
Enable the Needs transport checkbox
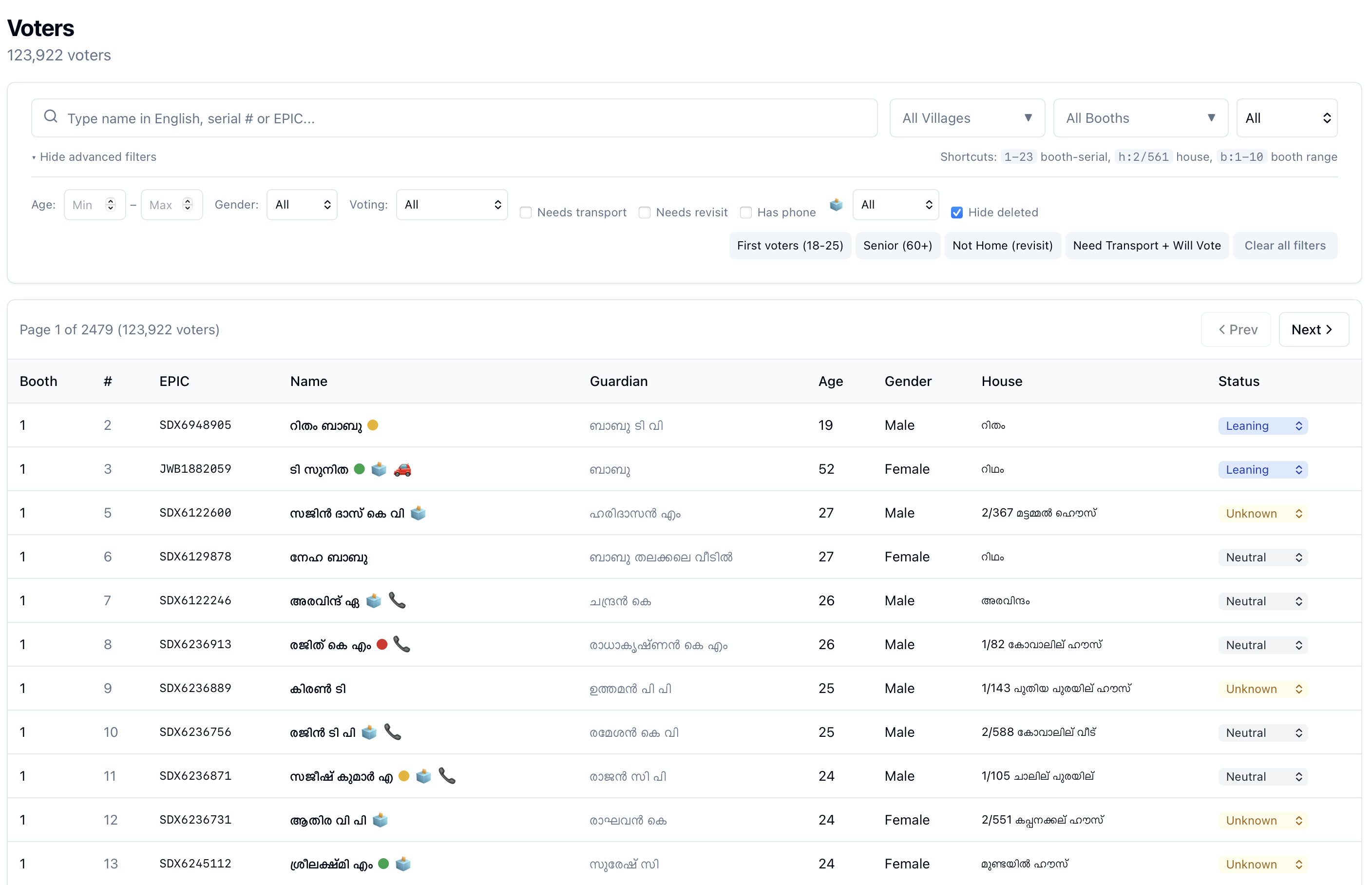tap(525, 212)
